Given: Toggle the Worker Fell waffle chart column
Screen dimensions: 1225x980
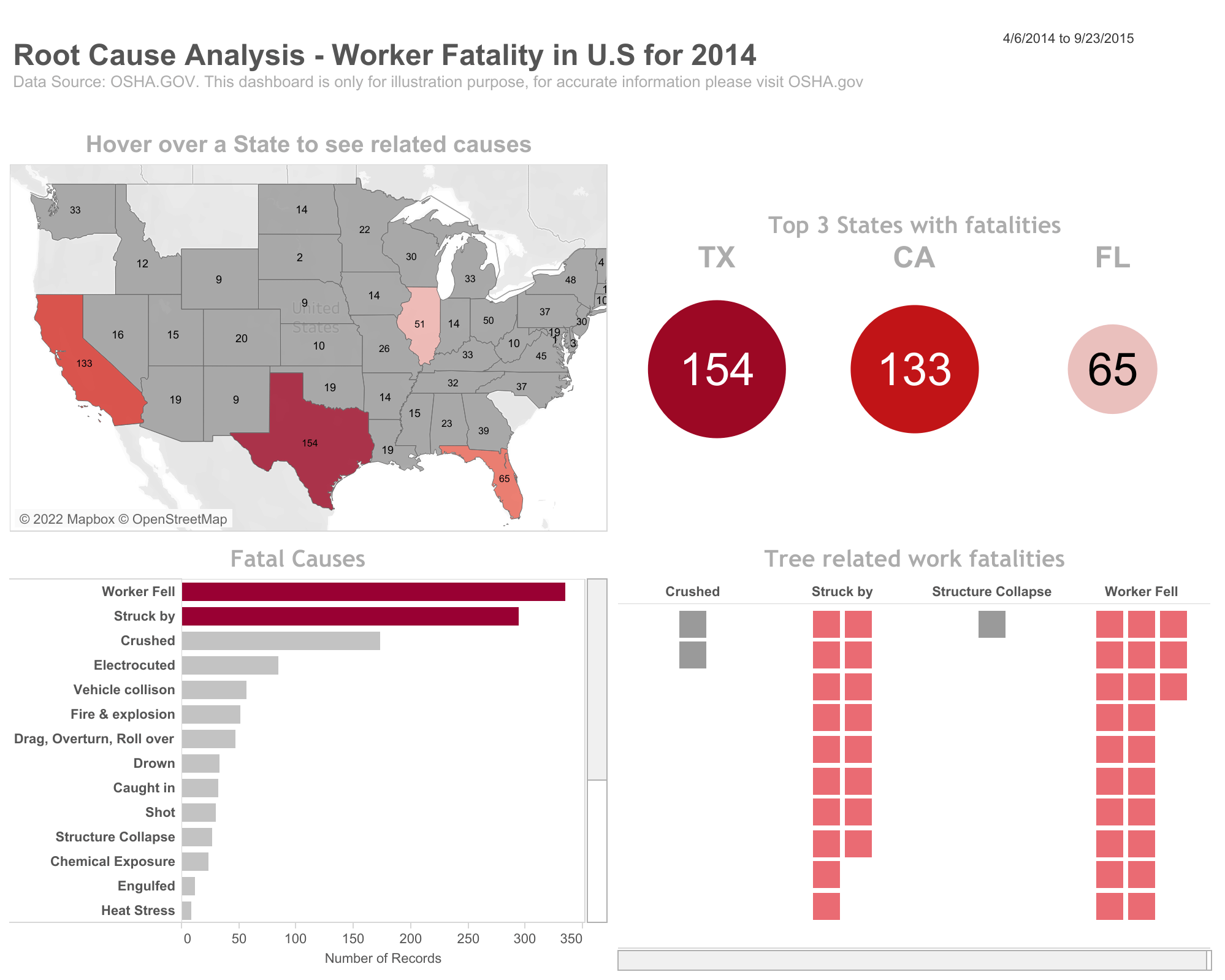Looking at the screenshot, I should pyautogui.click(x=1139, y=588).
